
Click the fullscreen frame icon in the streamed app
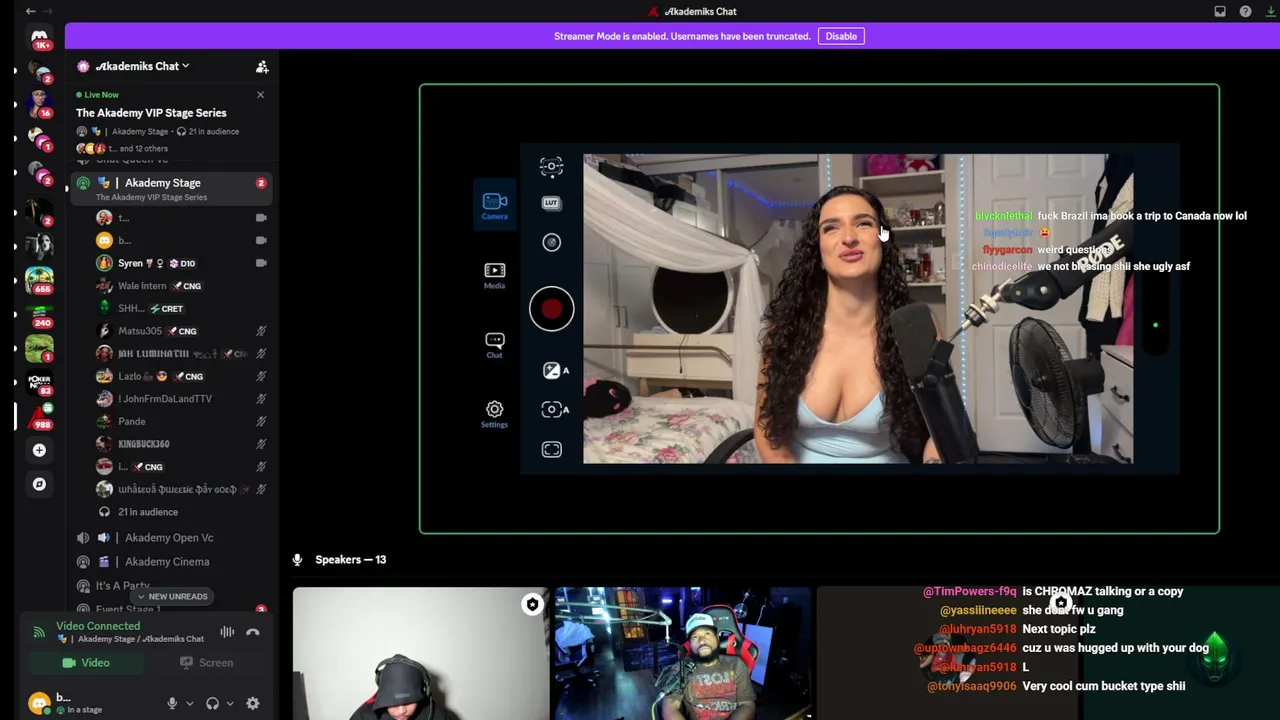[x=551, y=450]
